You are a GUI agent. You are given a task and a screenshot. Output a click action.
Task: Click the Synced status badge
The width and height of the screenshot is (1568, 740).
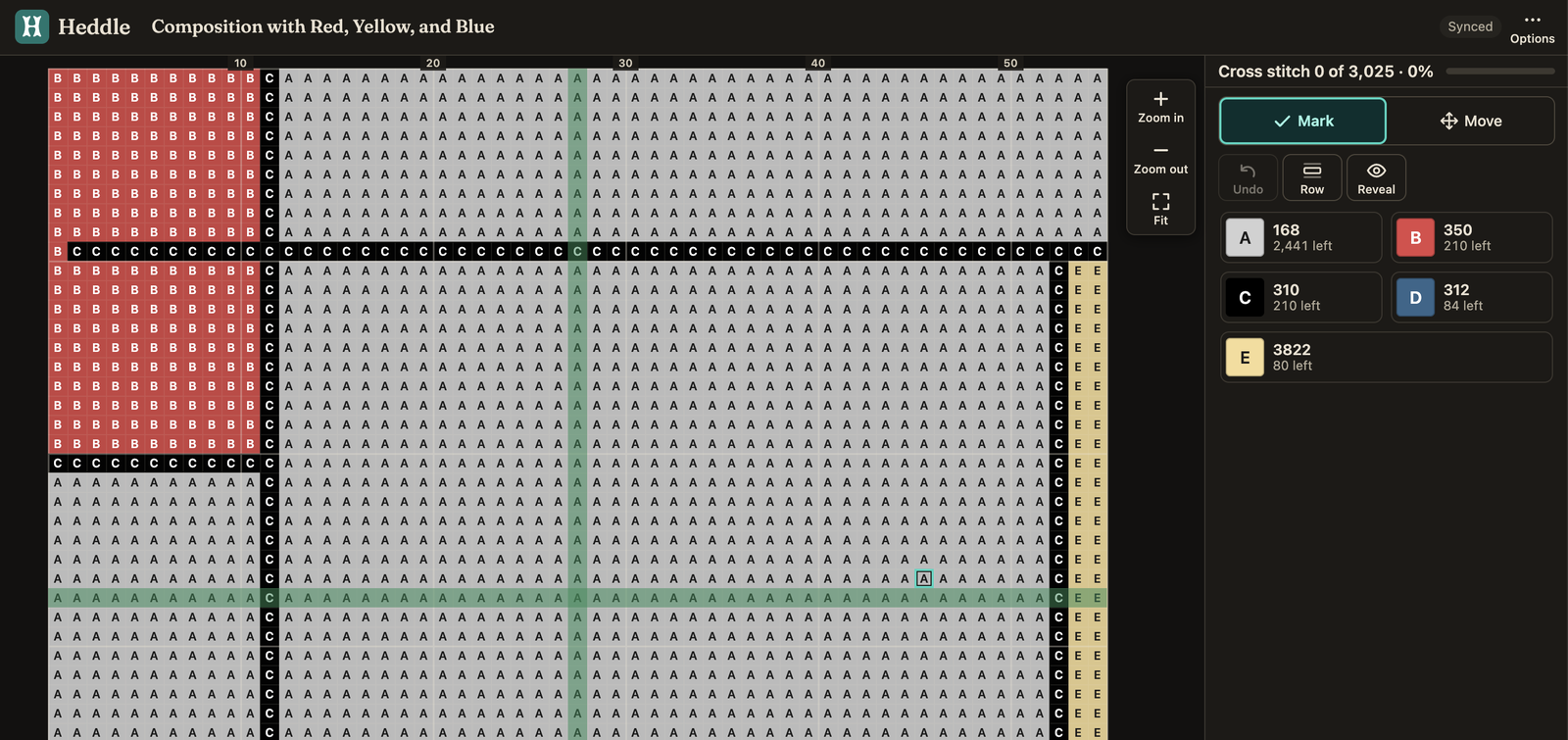pos(1470,26)
